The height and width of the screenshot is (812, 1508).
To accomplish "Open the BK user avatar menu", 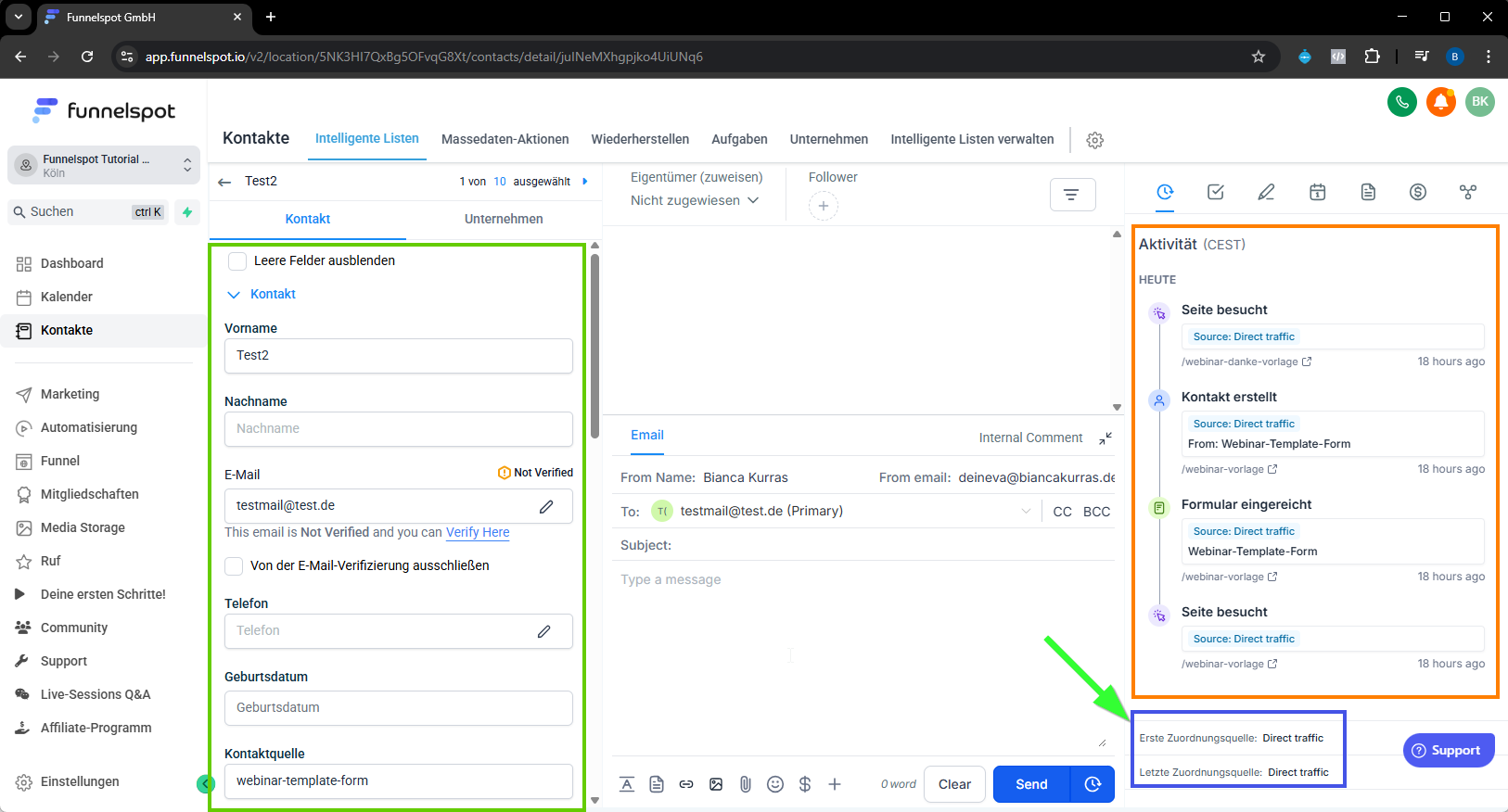I will point(1480,102).
